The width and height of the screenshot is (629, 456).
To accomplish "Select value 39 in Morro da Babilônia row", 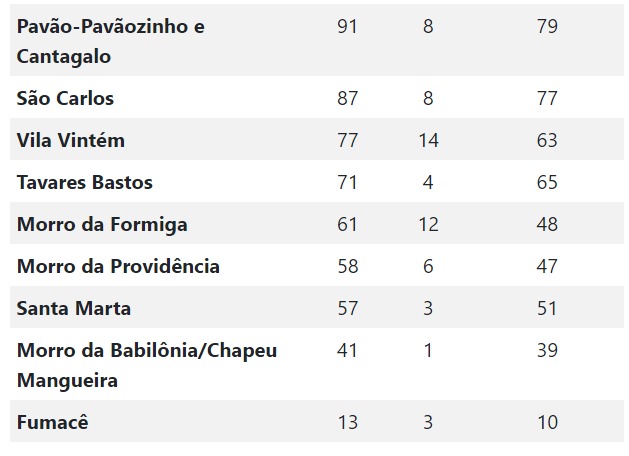I will pos(547,350).
